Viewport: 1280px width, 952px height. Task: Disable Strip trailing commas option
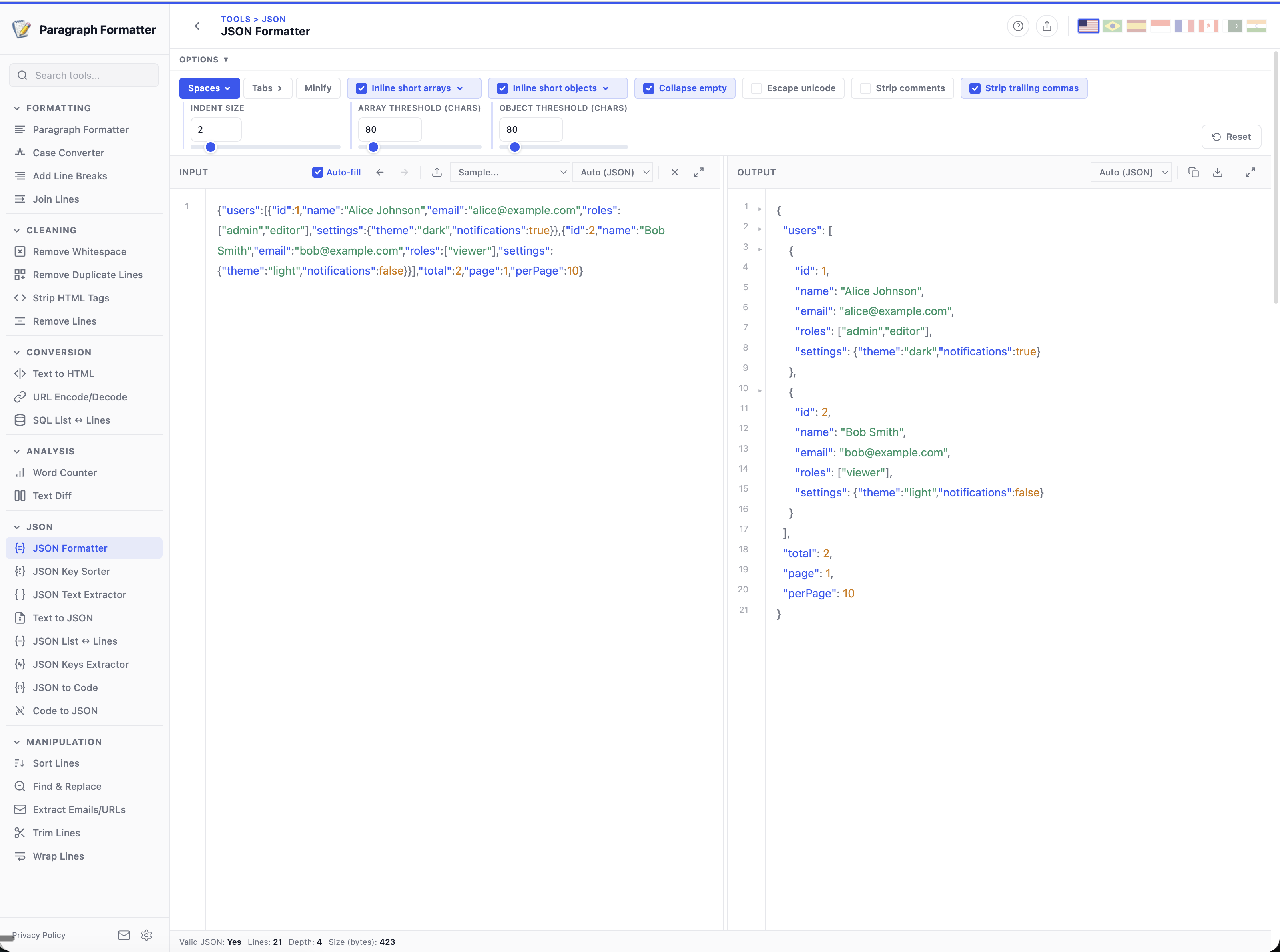coord(1024,88)
